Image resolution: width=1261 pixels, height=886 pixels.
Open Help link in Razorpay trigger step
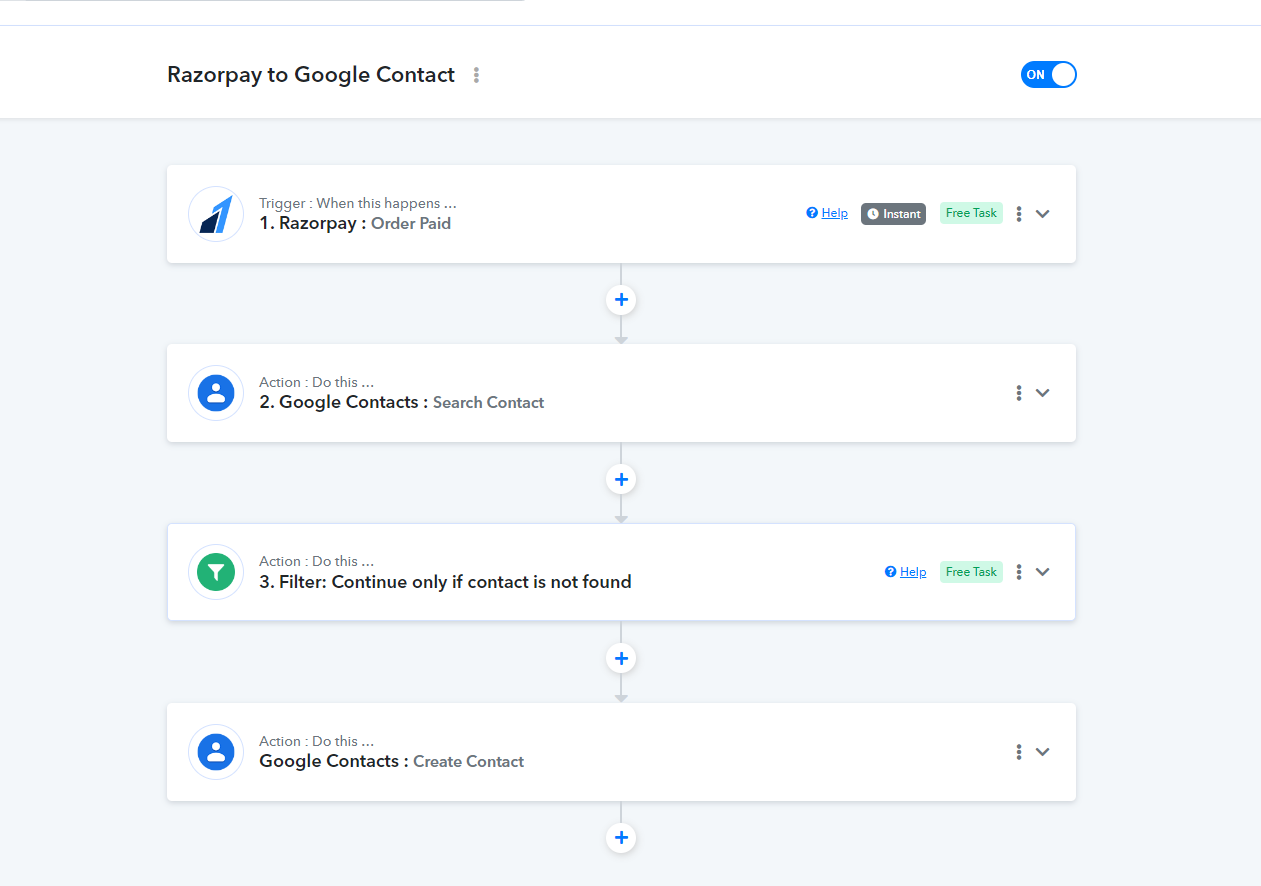click(x=827, y=213)
